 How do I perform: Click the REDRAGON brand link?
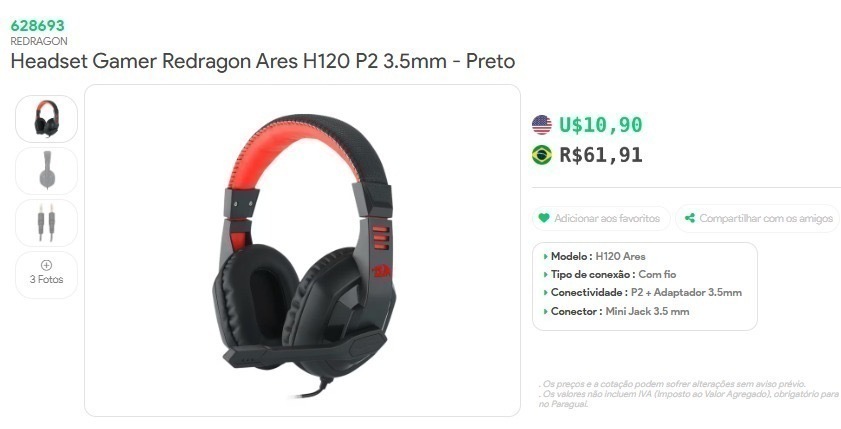pyautogui.click(x=39, y=41)
